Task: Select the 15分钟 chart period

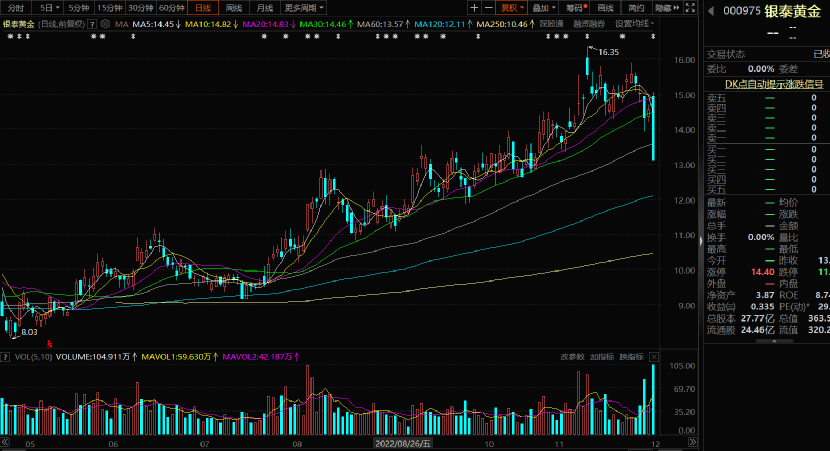Action: (x=110, y=8)
